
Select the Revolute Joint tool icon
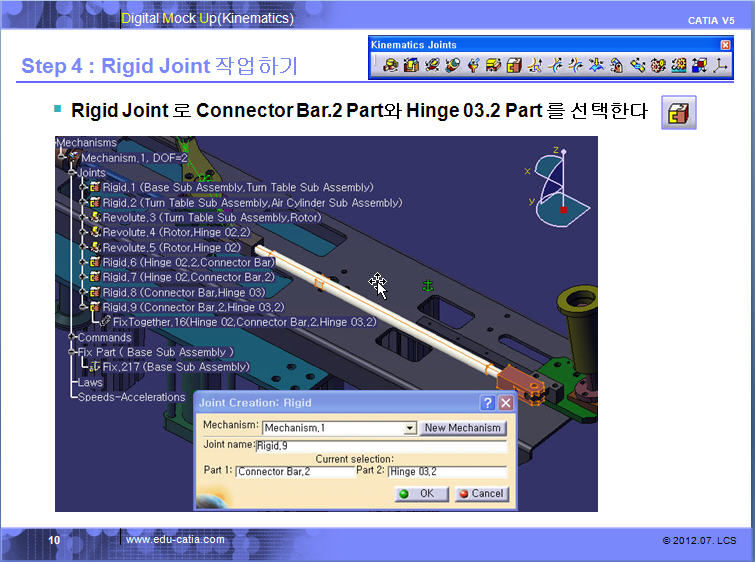pos(390,65)
